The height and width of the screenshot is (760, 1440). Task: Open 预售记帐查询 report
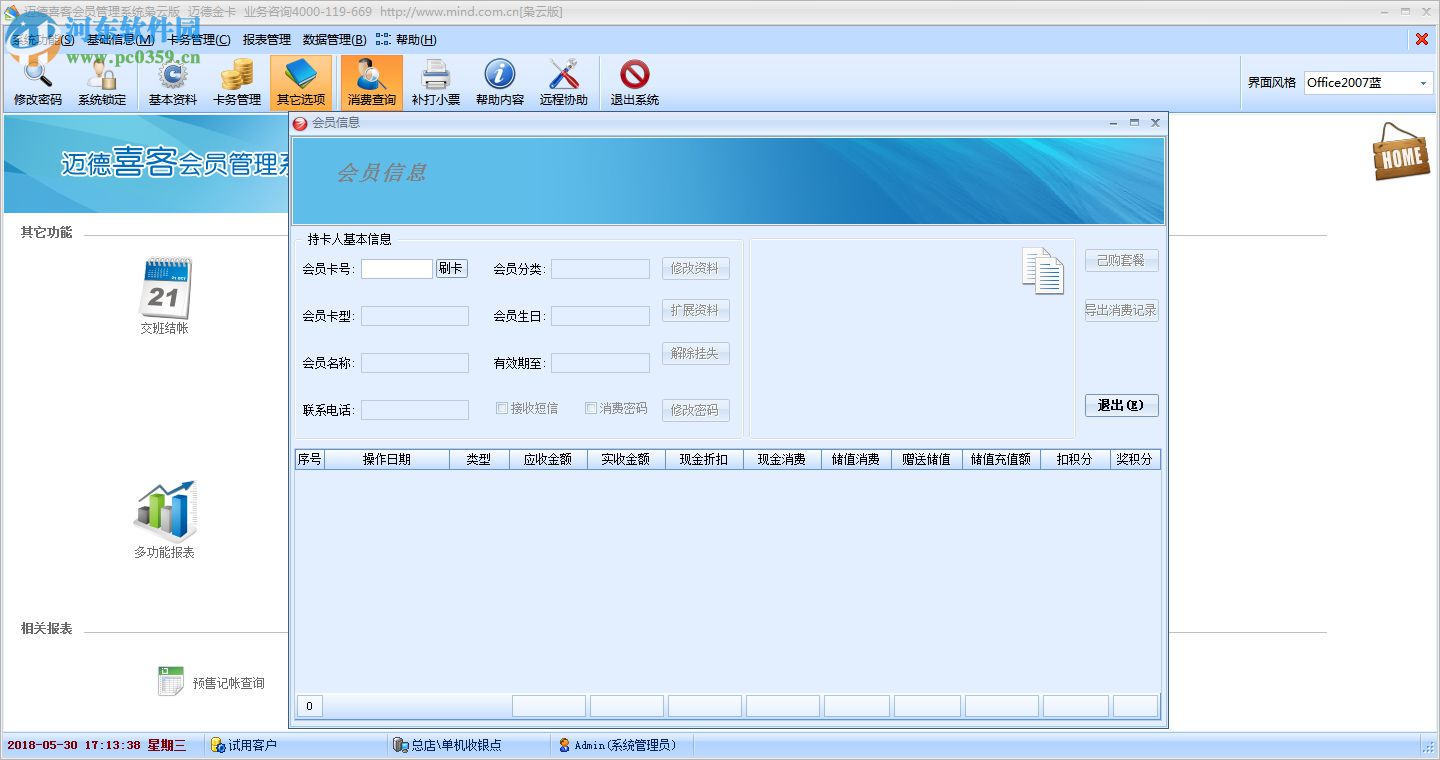(x=211, y=682)
